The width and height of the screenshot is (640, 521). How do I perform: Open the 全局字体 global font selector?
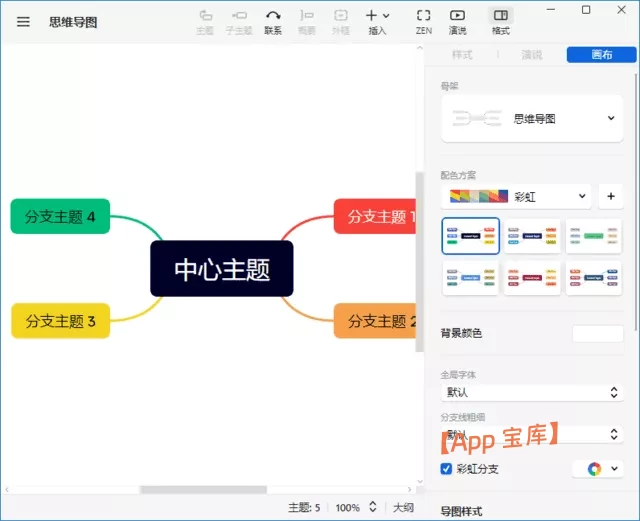(532, 392)
